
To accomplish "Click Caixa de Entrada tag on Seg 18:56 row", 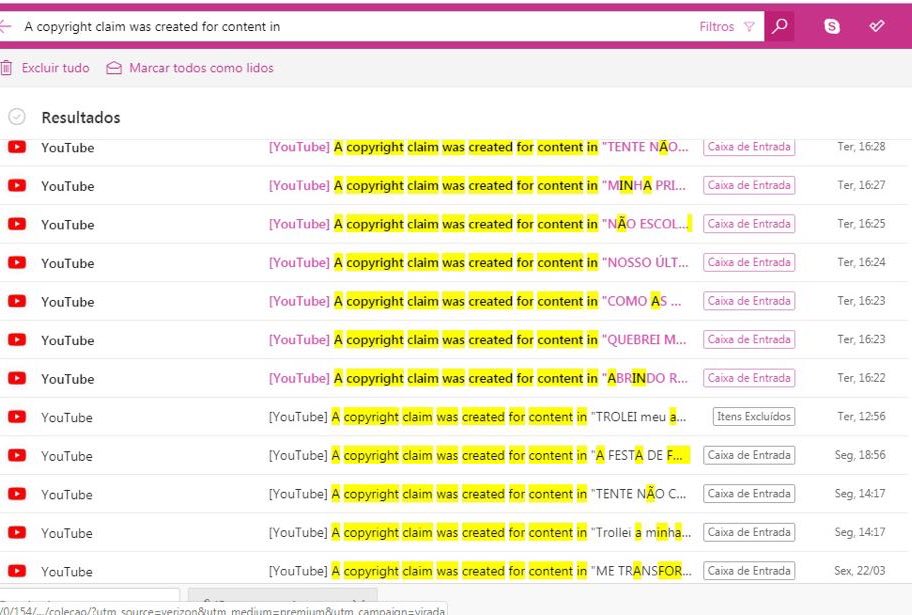I will (x=749, y=455).
